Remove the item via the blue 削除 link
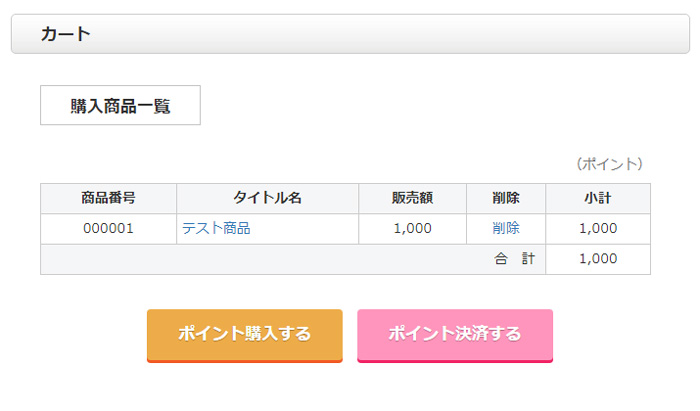The height and width of the screenshot is (411, 700). click(506, 228)
